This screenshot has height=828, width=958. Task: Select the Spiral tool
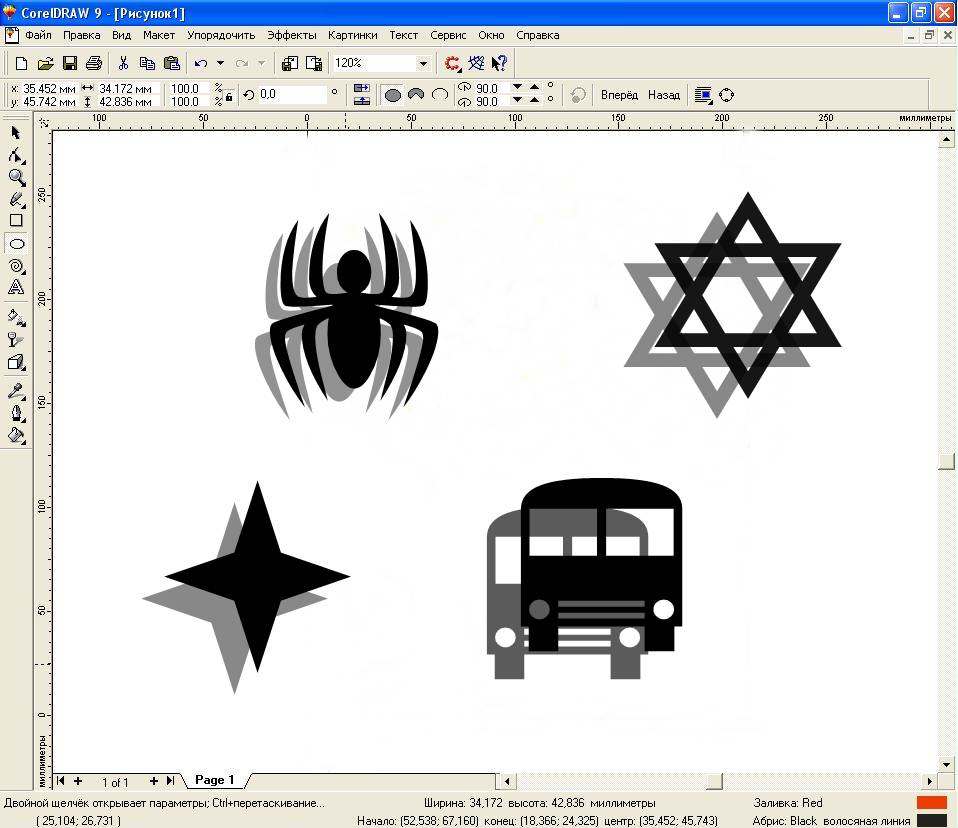pyautogui.click(x=16, y=266)
